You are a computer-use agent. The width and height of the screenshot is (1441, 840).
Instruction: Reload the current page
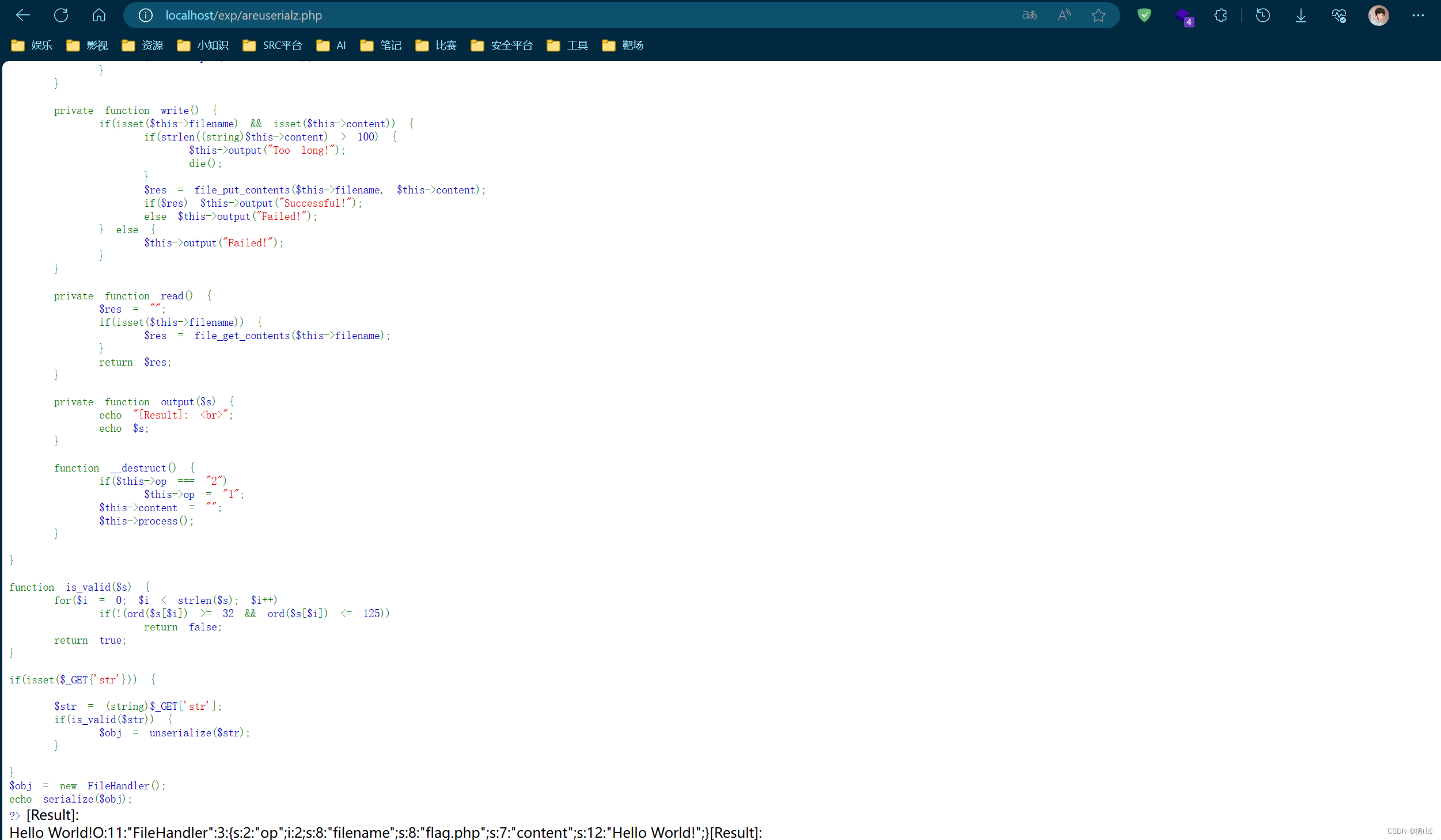point(61,16)
